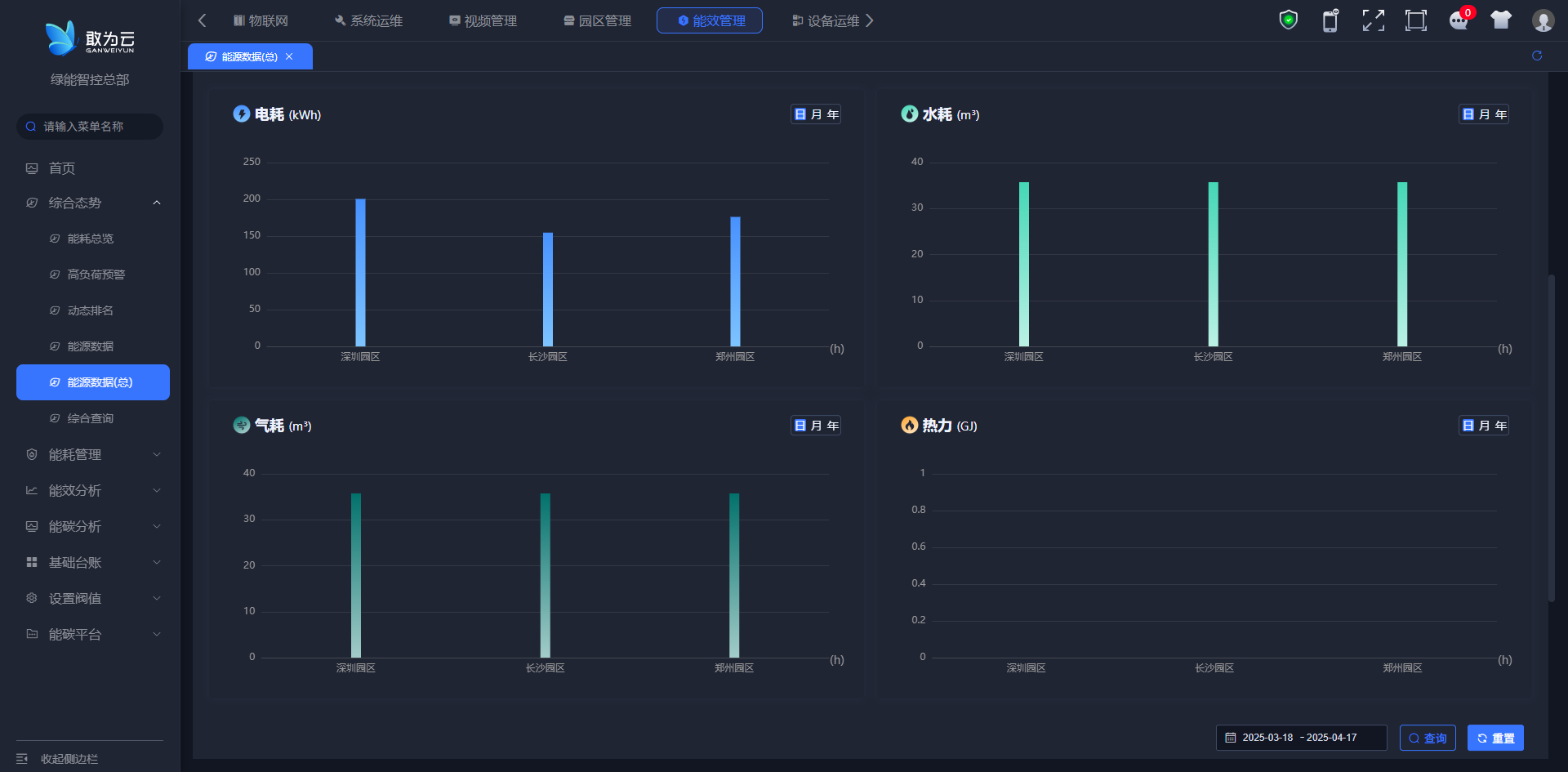Viewport: 1568px width, 772px height.
Task: Close the 能源数据(总) tab
Action: (x=289, y=56)
